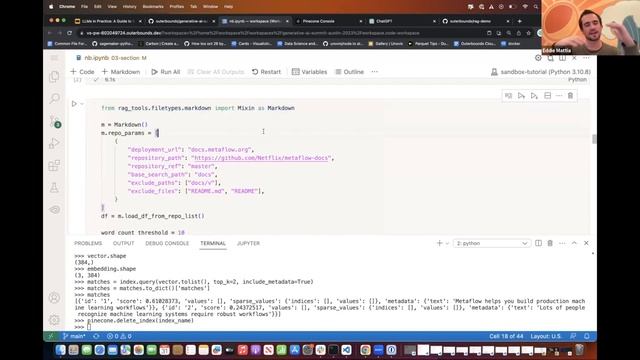The width and height of the screenshot is (640, 360).
Task: Open the Variables panel
Action: [x=309, y=72]
